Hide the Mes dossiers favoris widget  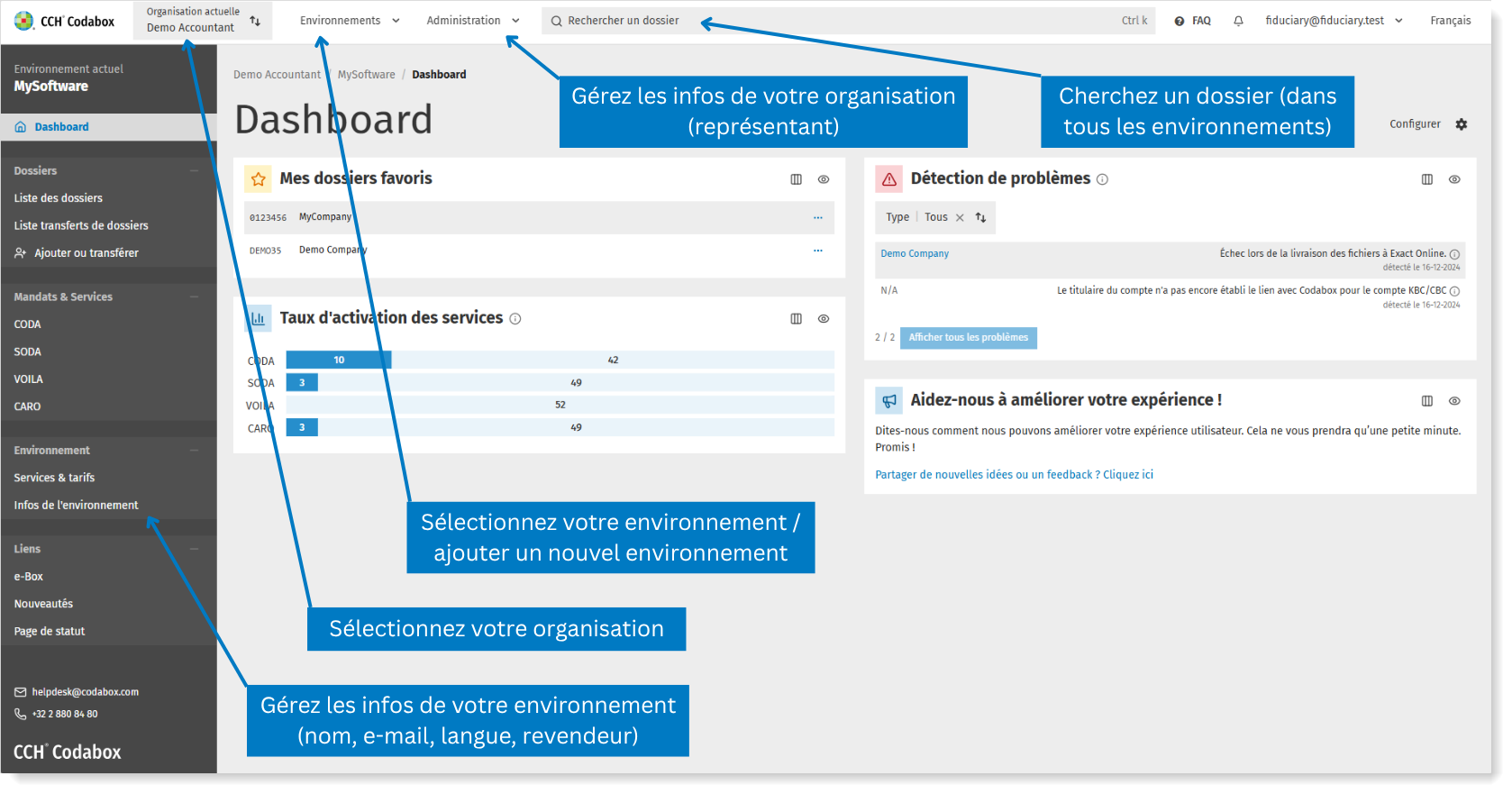tap(824, 179)
